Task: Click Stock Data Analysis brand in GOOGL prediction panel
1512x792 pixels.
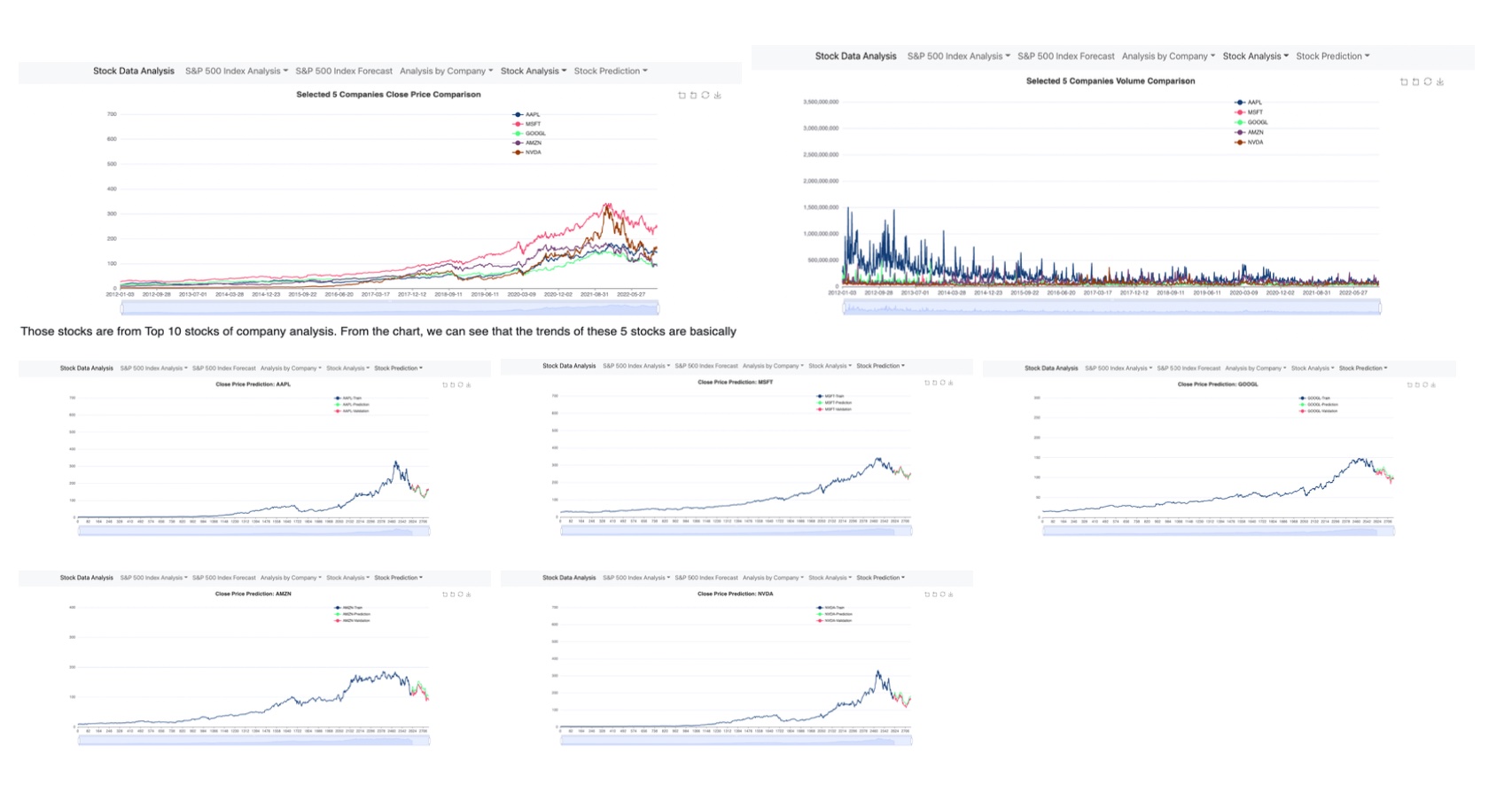Action: (x=1051, y=368)
